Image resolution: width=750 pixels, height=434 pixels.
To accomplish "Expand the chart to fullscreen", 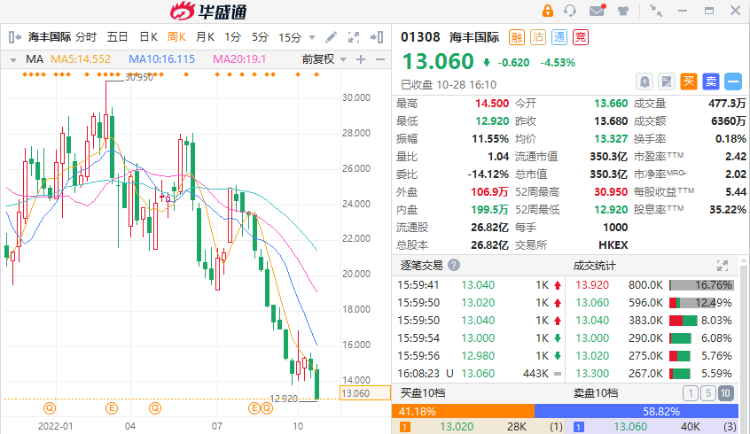I will [353, 37].
